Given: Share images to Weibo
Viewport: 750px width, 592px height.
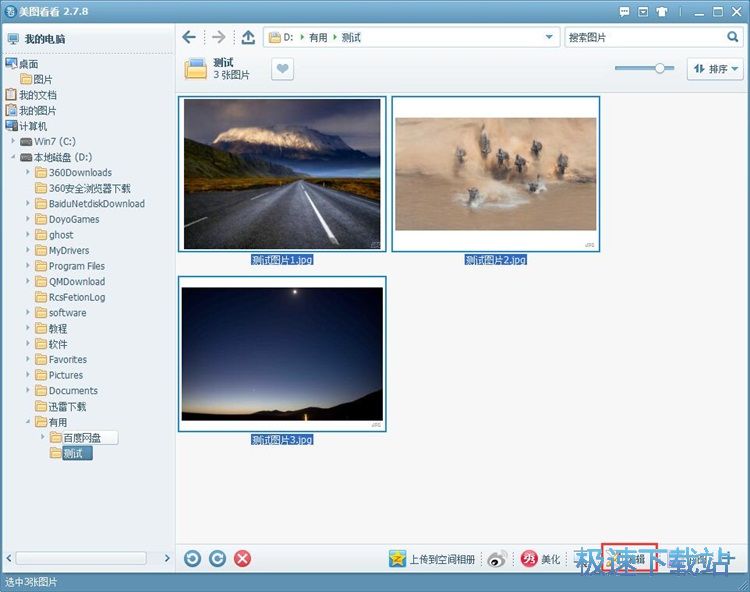Looking at the screenshot, I should (x=497, y=559).
